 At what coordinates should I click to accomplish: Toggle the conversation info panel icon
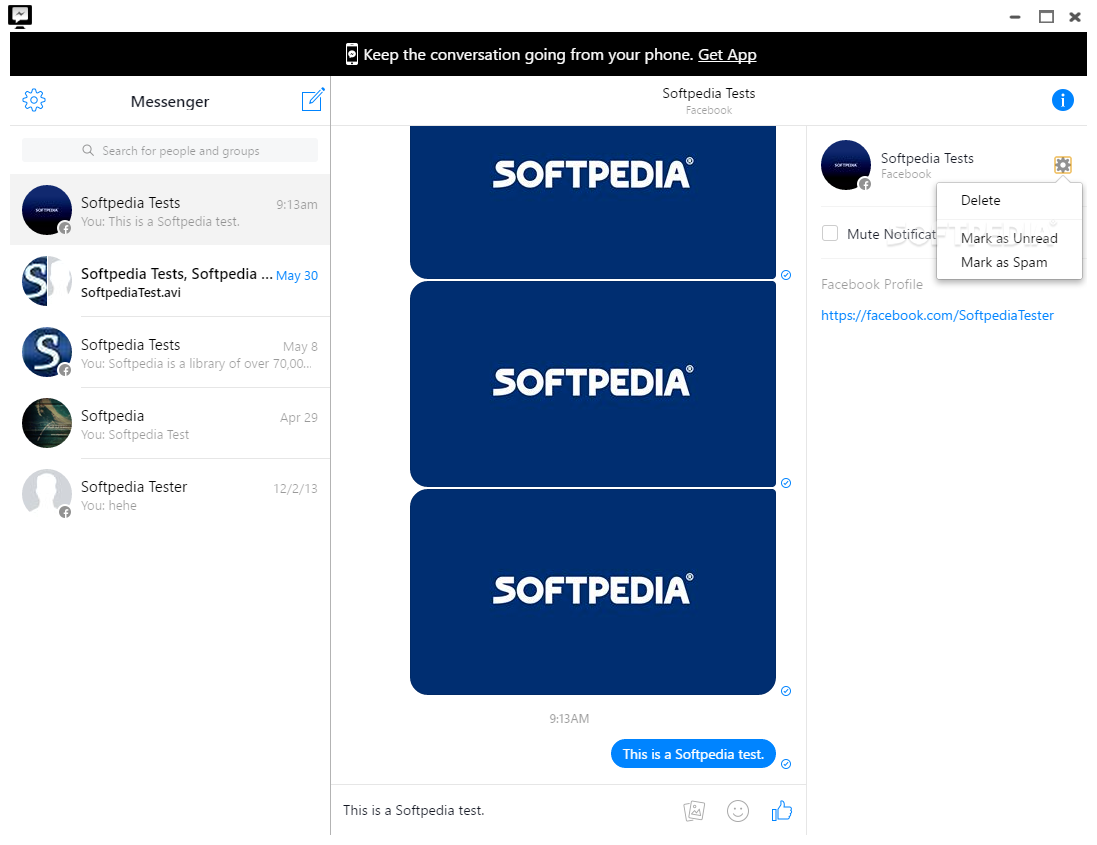(x=1062, y=100)
